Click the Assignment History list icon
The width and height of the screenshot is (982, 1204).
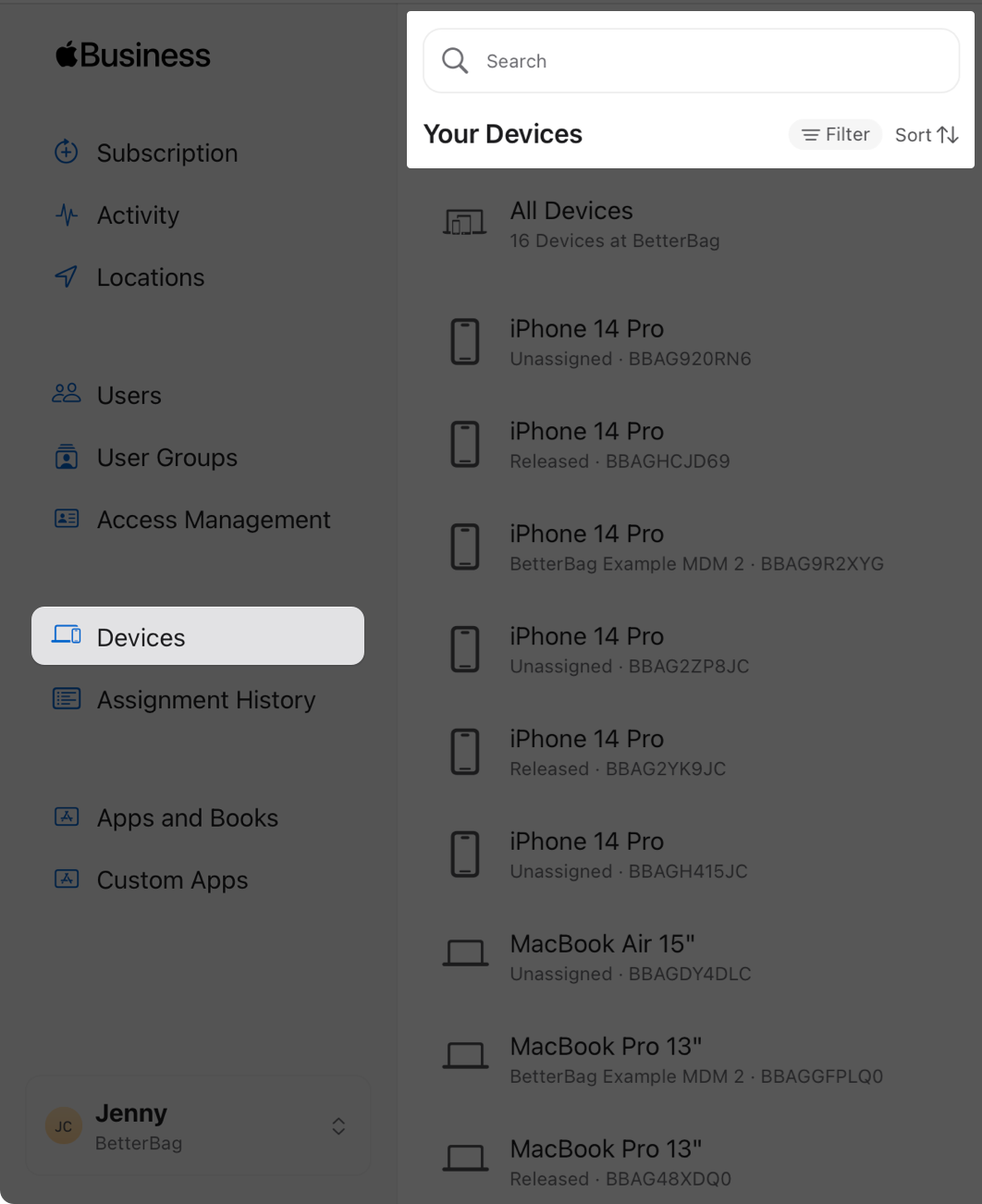67,699
